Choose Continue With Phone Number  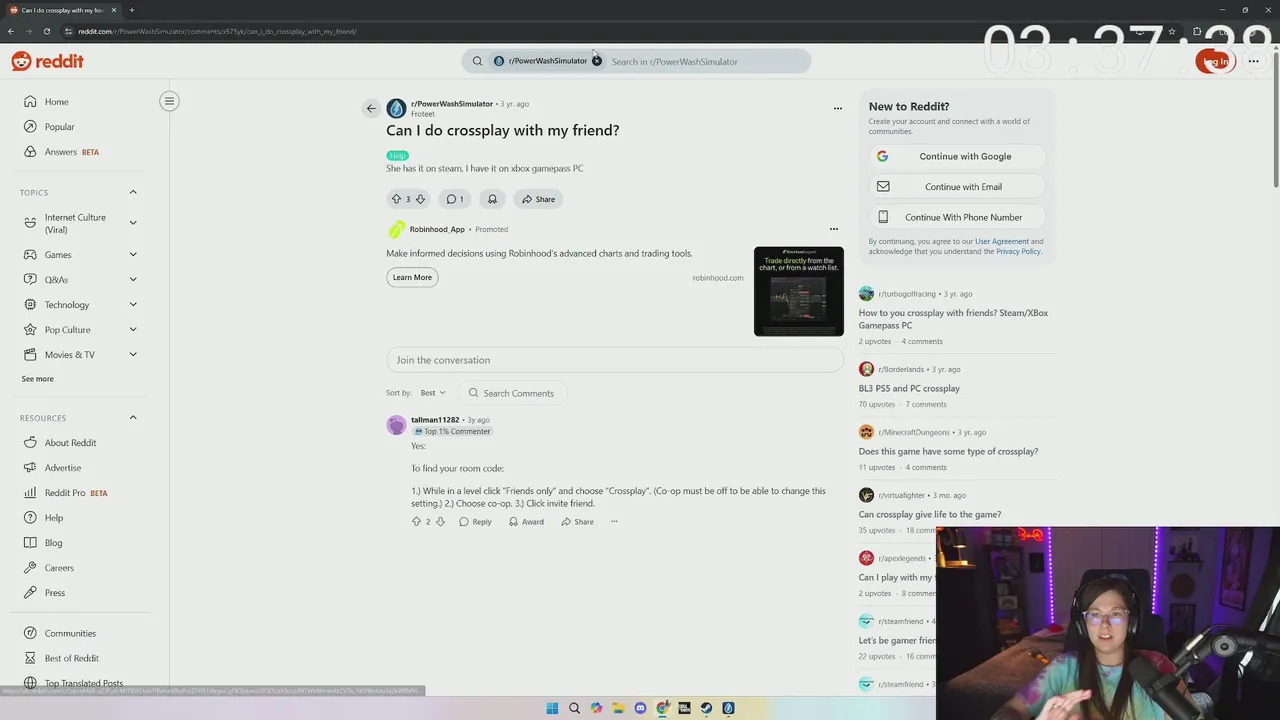tap(958, 217)
